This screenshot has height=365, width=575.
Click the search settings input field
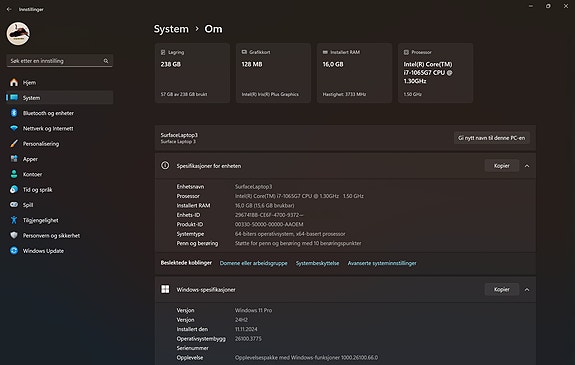[x=60, y=61]
